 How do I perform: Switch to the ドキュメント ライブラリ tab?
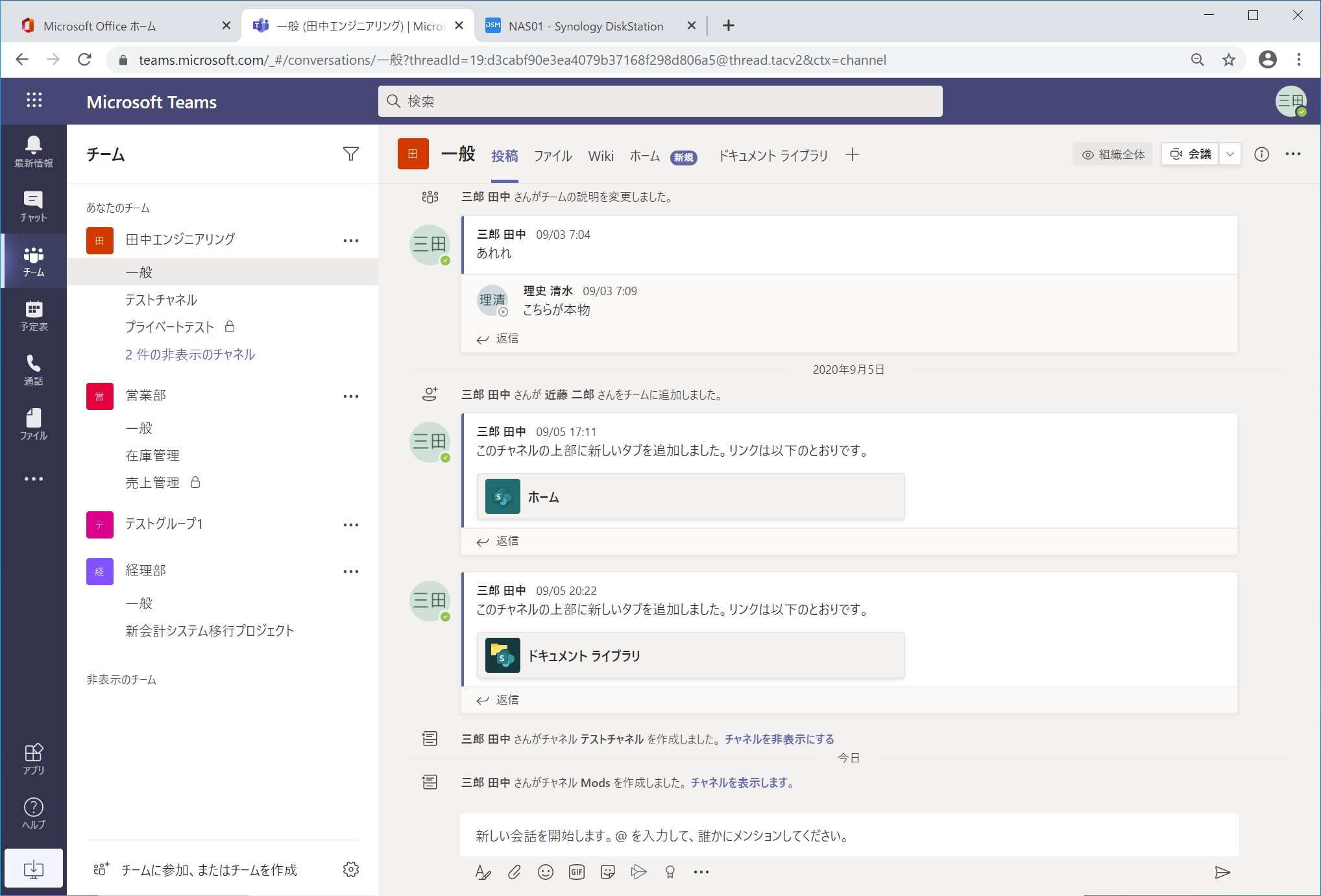click(773, 156)
